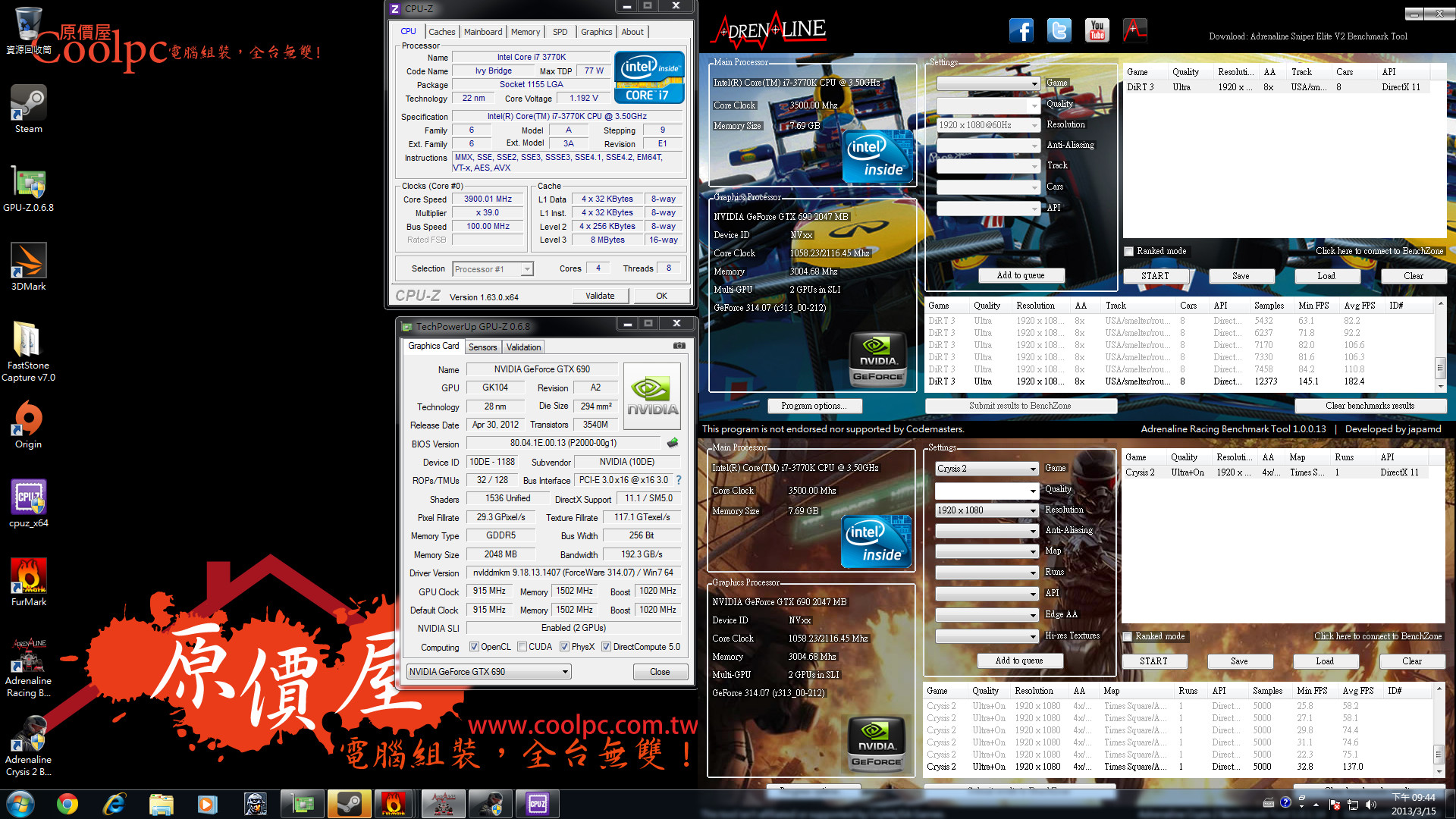Click 'Click here to connect to BenchZone' in Racing tool
This screenshot has height=819, width=1456.
click(x=1379, y=251)
